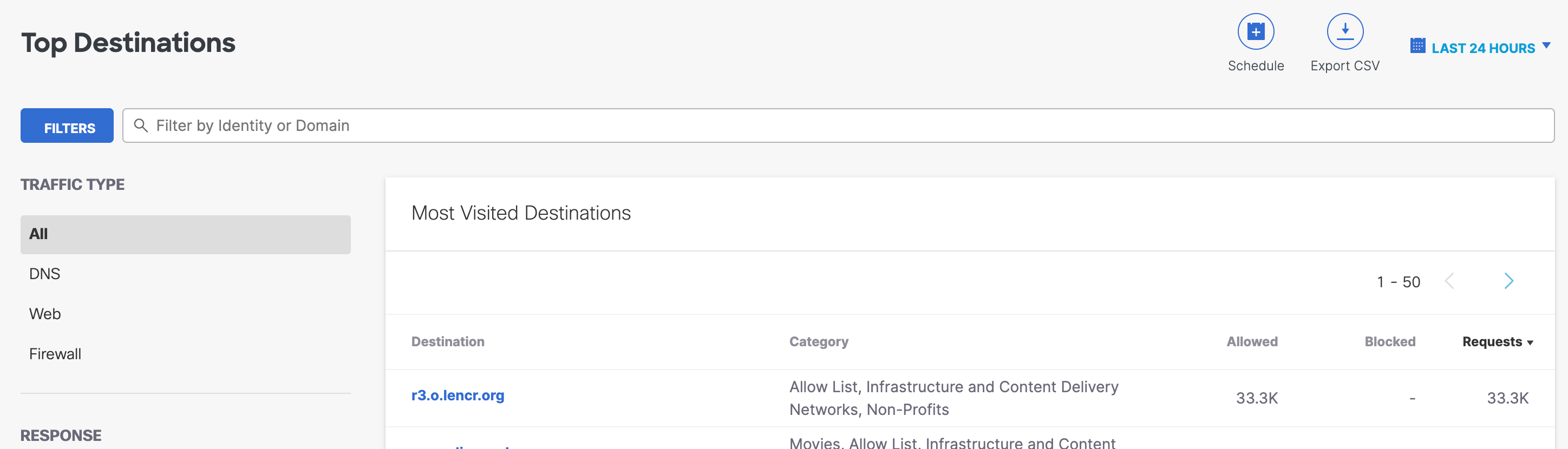The width and height of the screenshot is (1568, 449).
Task: Click the Schedule label
Action: tap(1256, 65)
